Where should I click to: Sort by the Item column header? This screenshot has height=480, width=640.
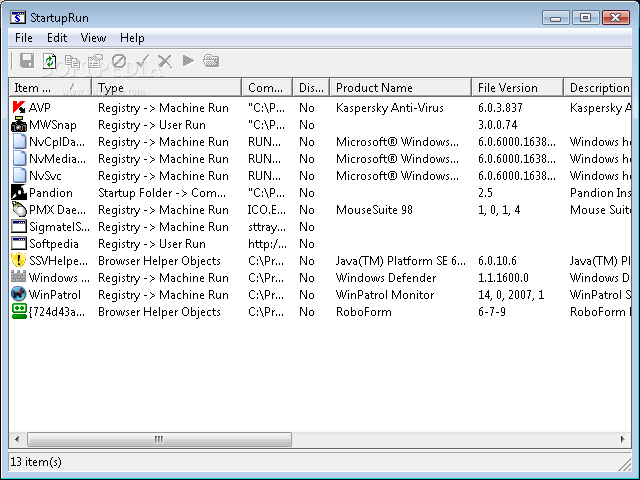(x=50, y=87)
